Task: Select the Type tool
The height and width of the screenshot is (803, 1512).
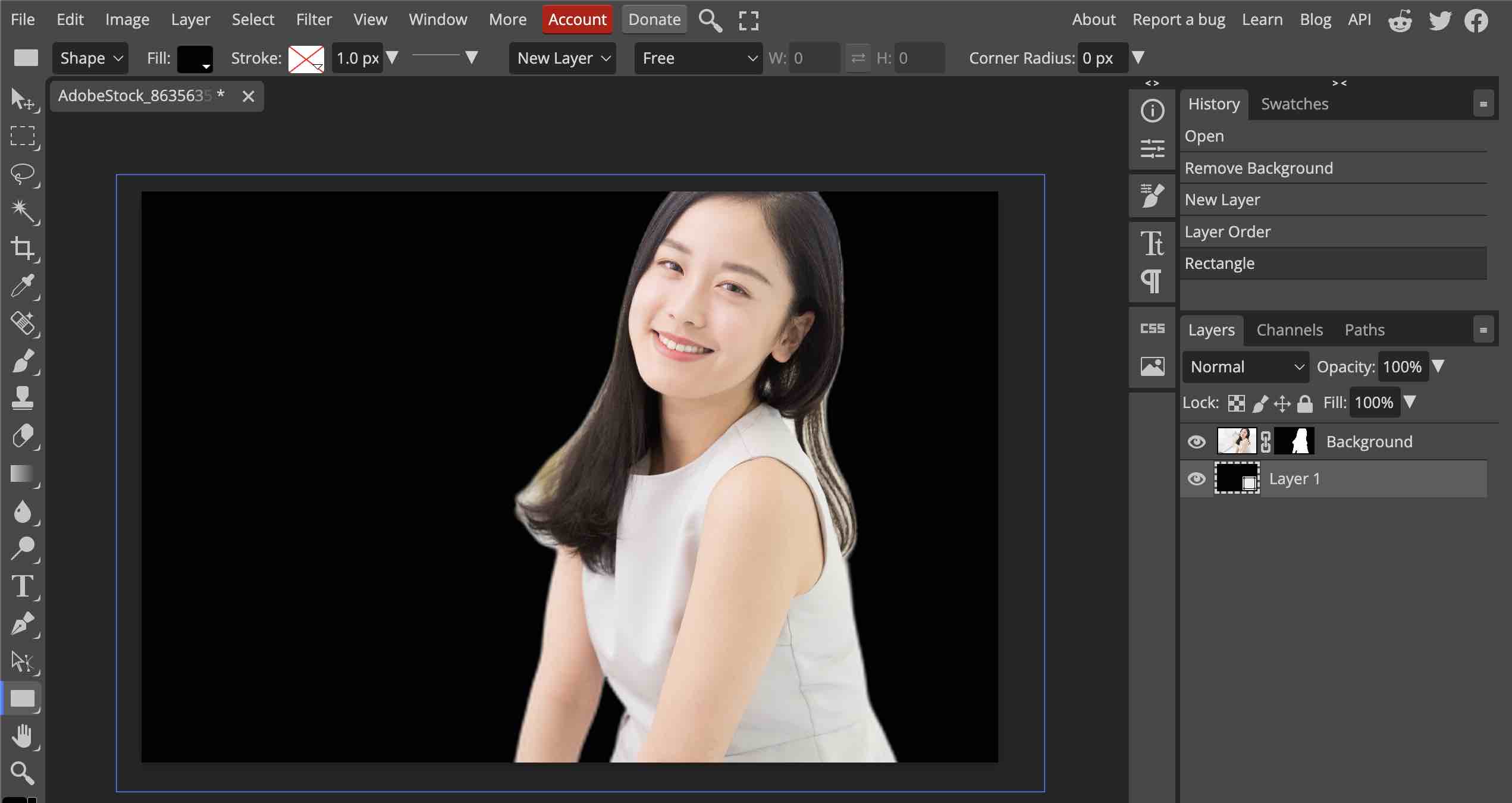Action: coord(23,586)
